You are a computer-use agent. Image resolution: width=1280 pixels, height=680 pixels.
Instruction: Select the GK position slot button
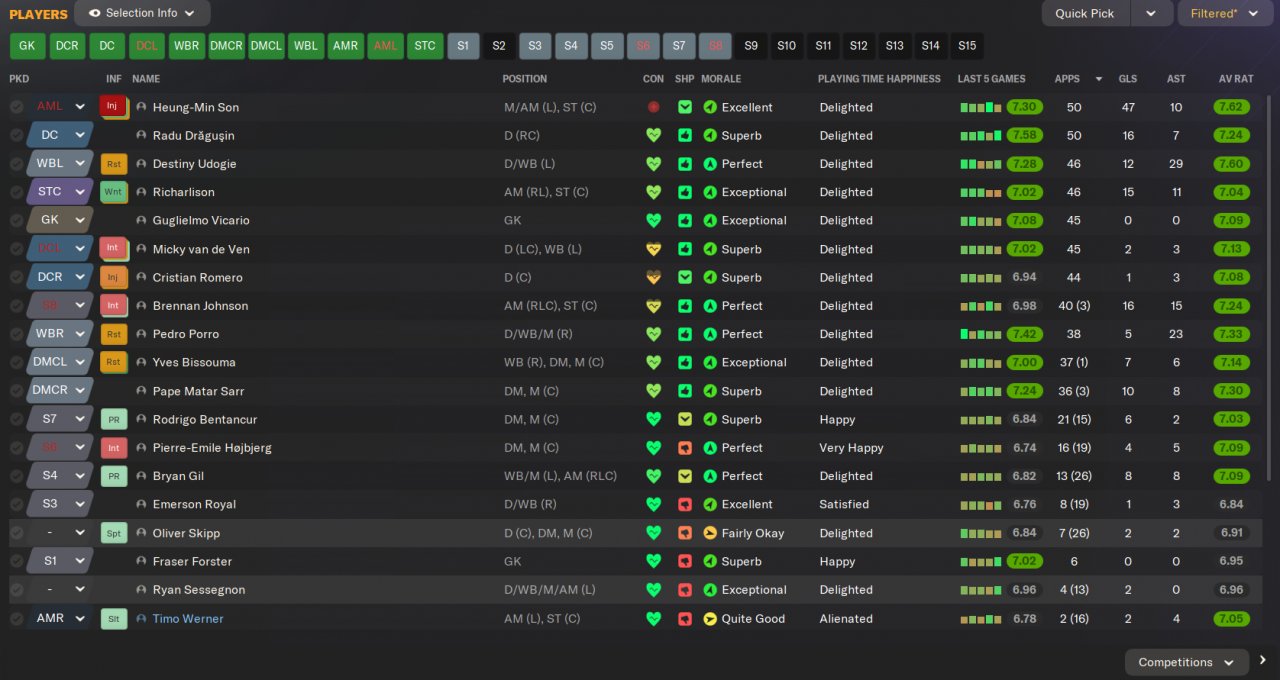coord(27,46)
